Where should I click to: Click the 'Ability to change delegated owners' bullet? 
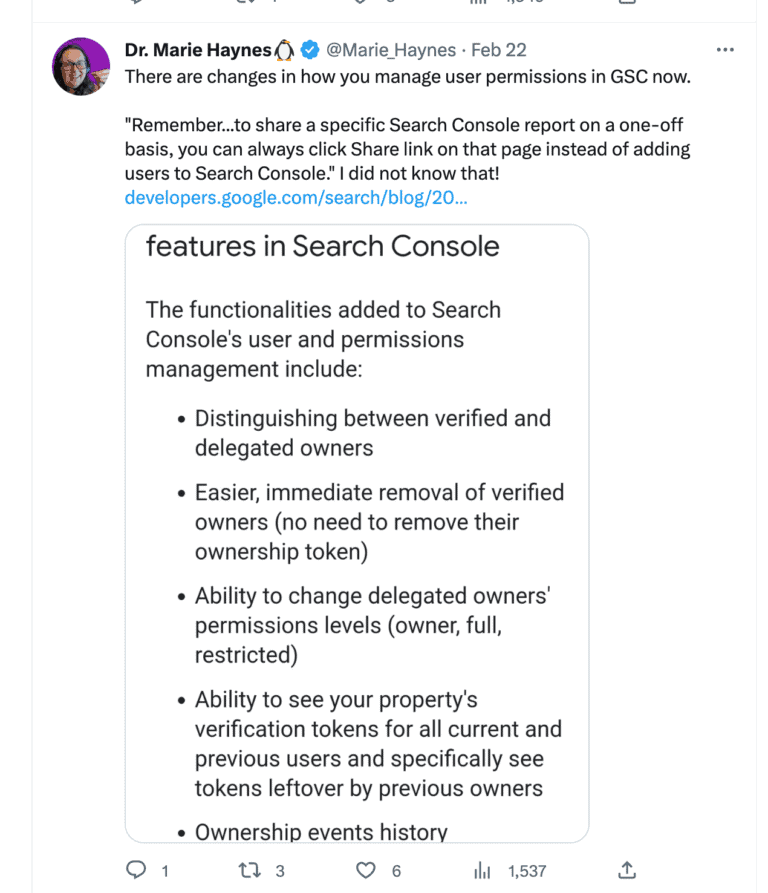[373, 625]
